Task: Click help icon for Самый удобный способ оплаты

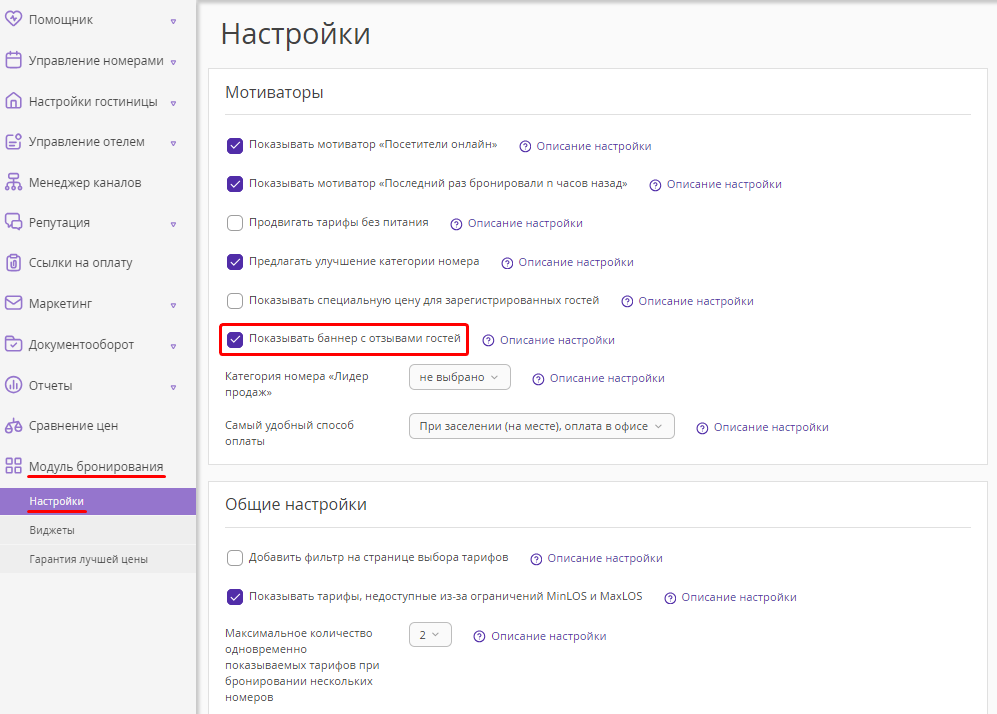Action: [702, 428]
